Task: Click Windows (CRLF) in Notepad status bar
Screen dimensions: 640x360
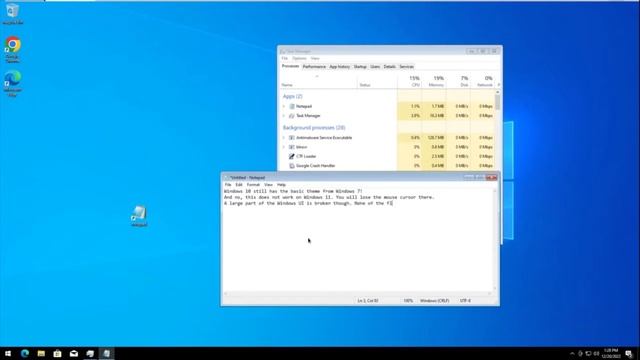Action: coord(435,301)
